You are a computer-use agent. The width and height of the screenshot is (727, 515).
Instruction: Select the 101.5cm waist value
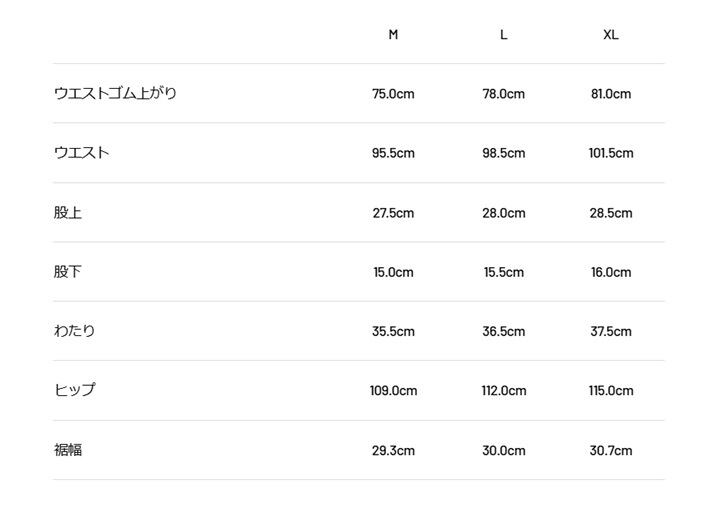(x=611, y=153)
